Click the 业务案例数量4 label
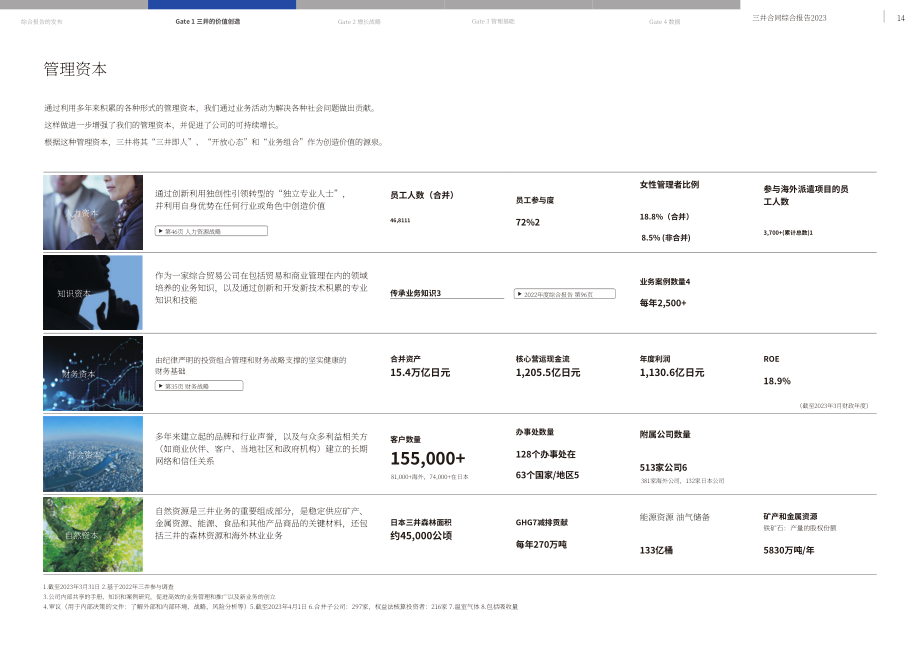 click(x=665, y=282)
